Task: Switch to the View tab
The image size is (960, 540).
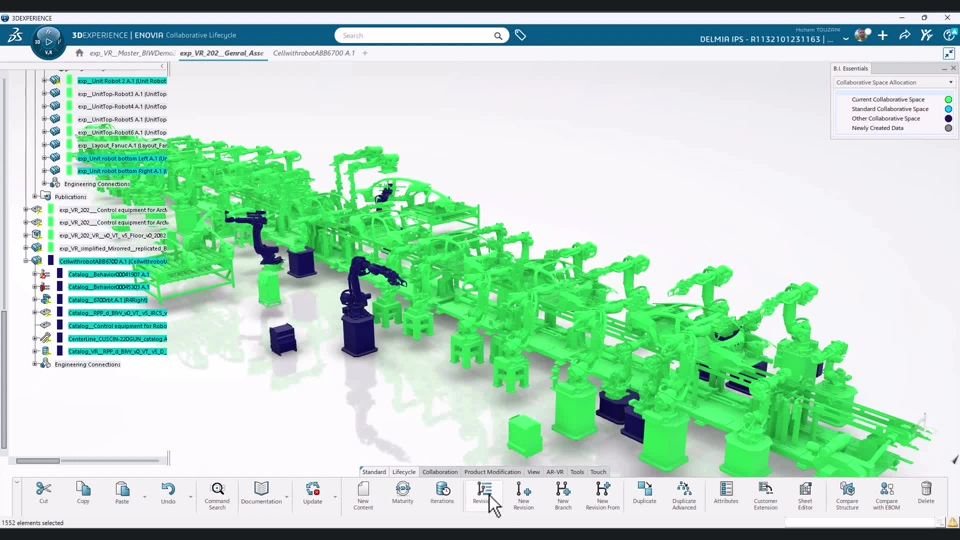Action: pyautogui.click(x=533, y=472)
